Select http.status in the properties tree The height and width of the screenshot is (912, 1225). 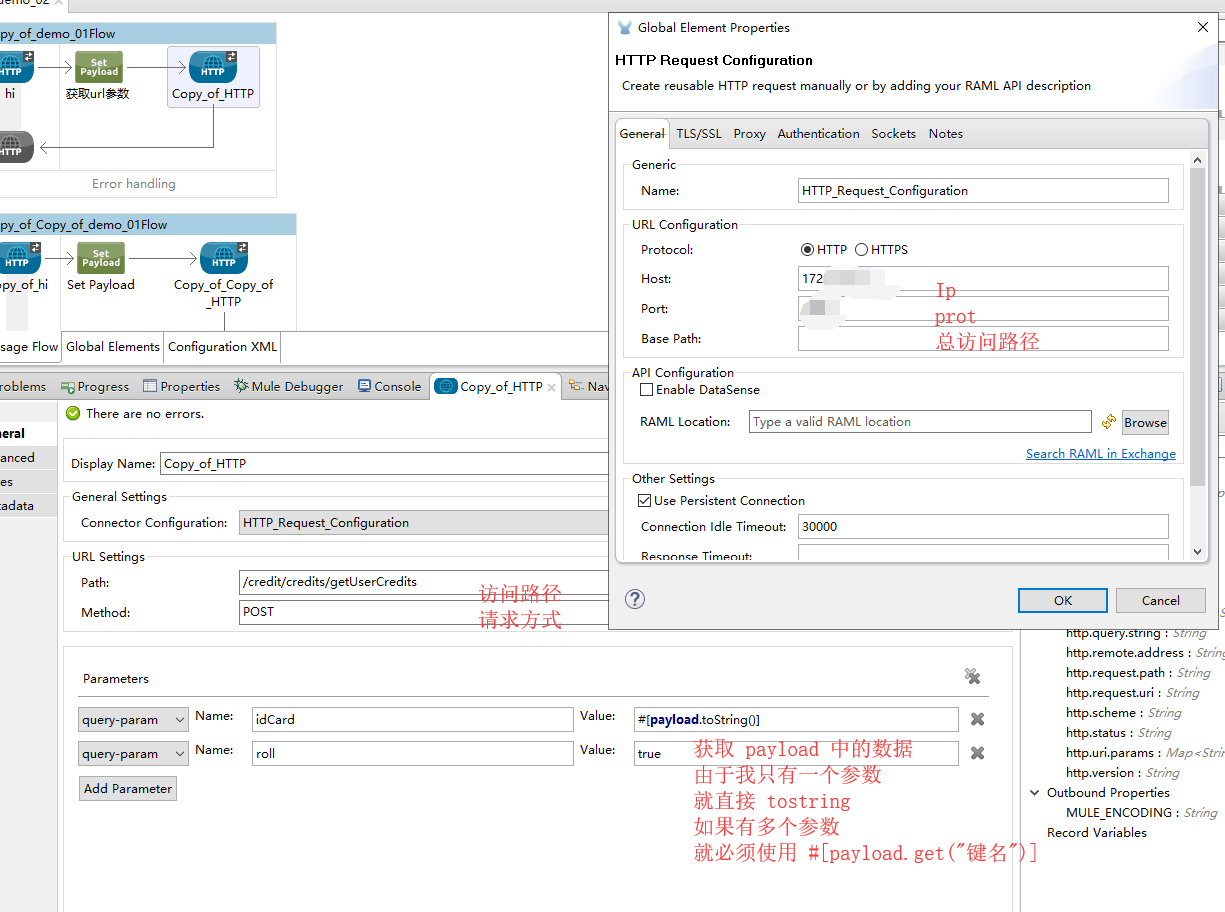pyautogui.click(x=1118, y=733)
